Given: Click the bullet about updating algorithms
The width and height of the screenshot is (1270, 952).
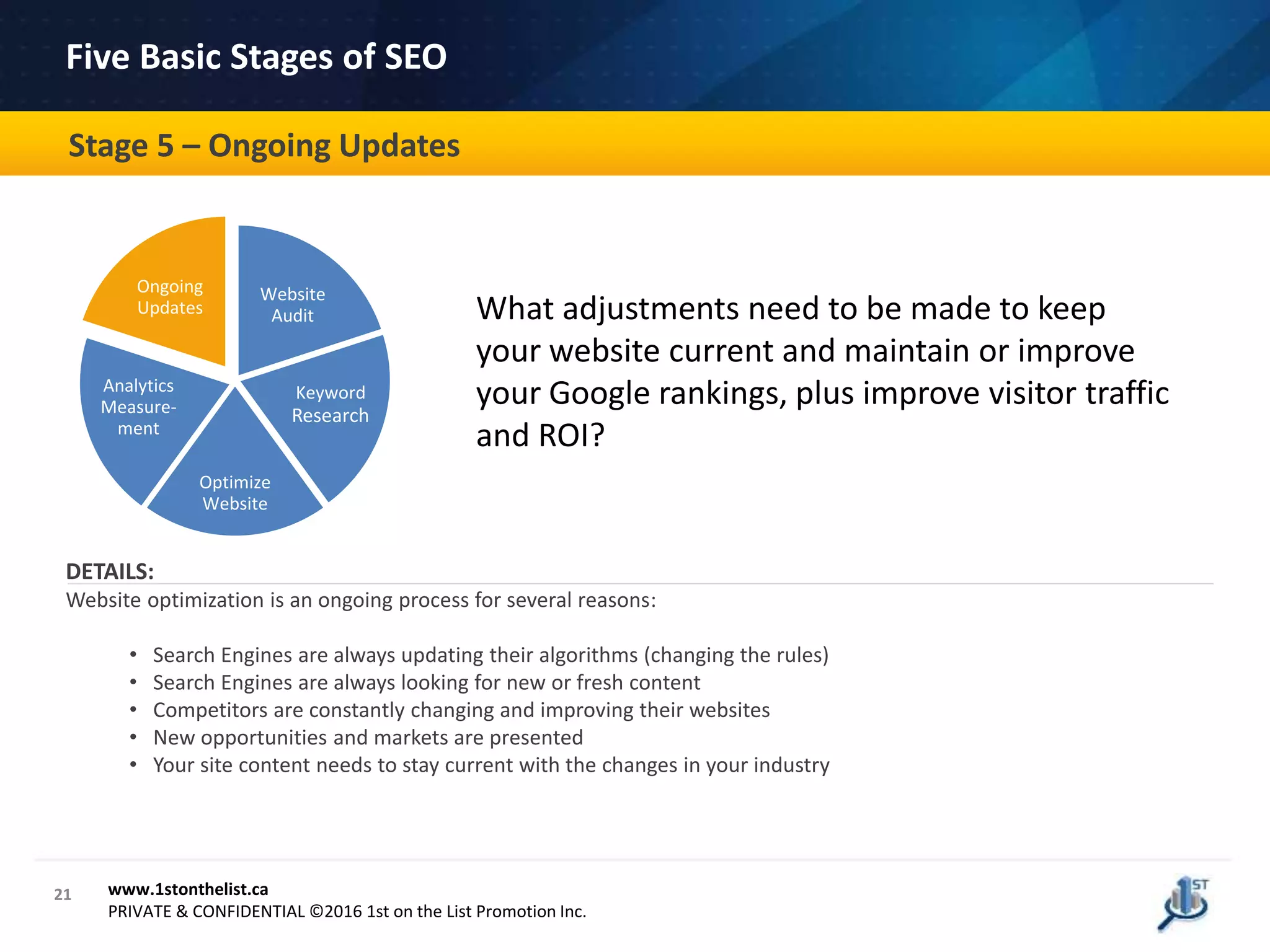Looking at the screenshot, I should [x=490, y=655].
